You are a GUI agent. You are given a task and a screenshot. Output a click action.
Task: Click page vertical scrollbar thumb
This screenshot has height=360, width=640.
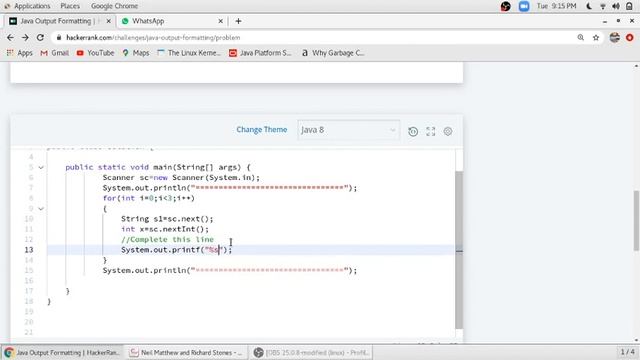point(636,220)
